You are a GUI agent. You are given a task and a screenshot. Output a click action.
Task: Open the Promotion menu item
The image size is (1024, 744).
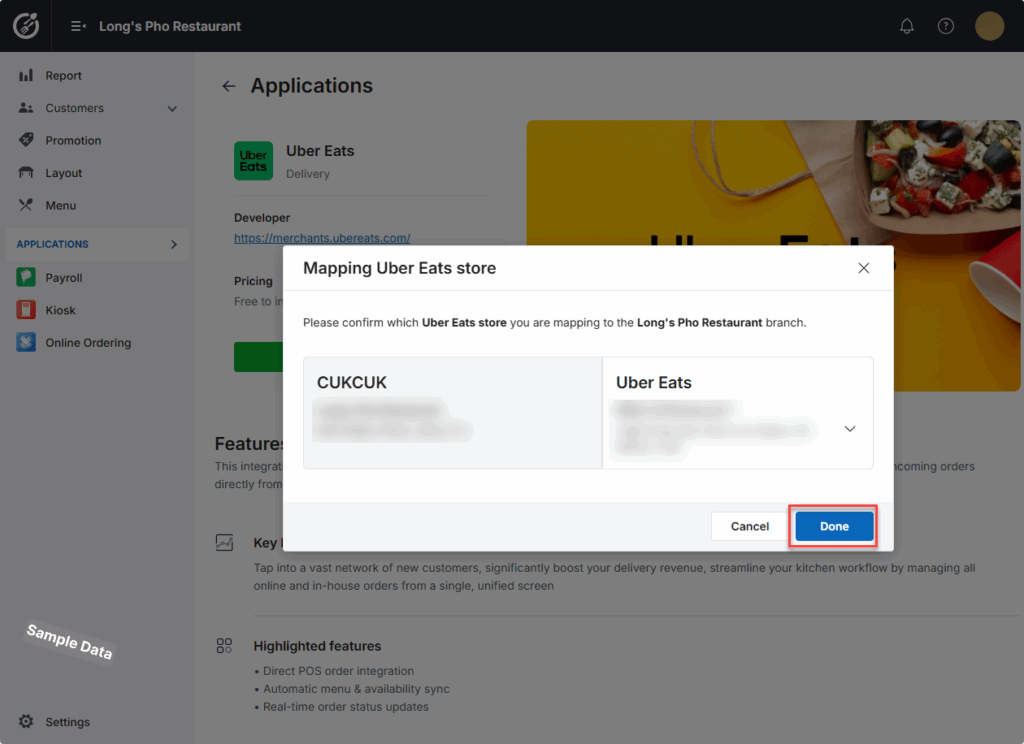[x=73, y=141]
